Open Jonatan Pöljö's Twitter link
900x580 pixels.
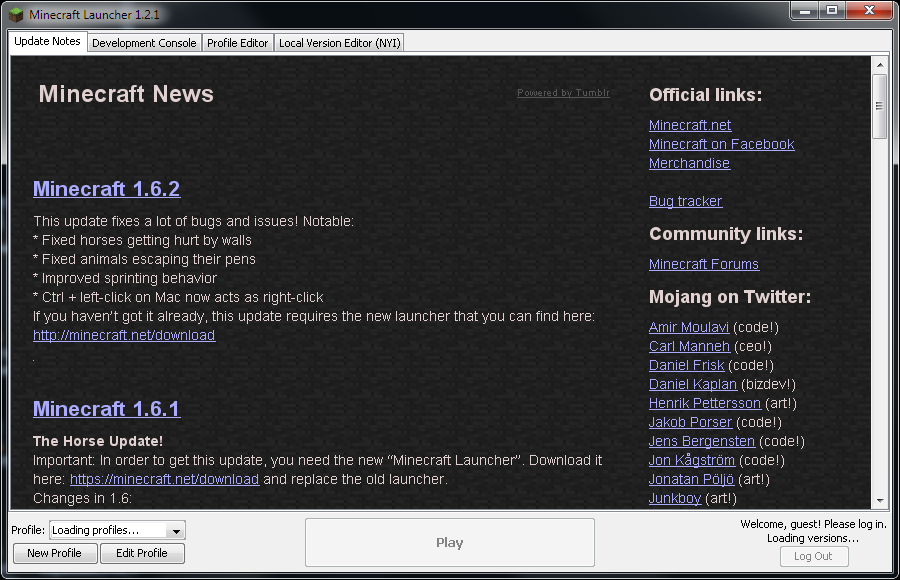click(691, 479)
